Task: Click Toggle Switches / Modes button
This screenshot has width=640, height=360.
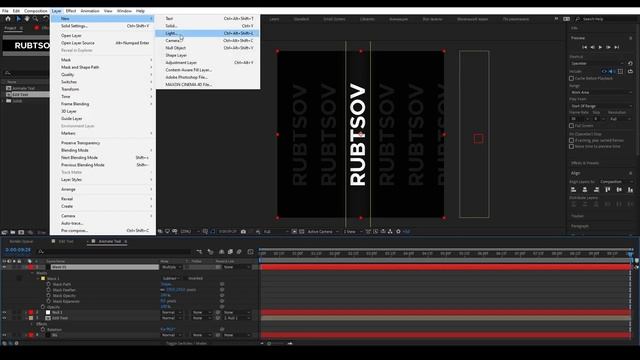Action: point(187,343)
